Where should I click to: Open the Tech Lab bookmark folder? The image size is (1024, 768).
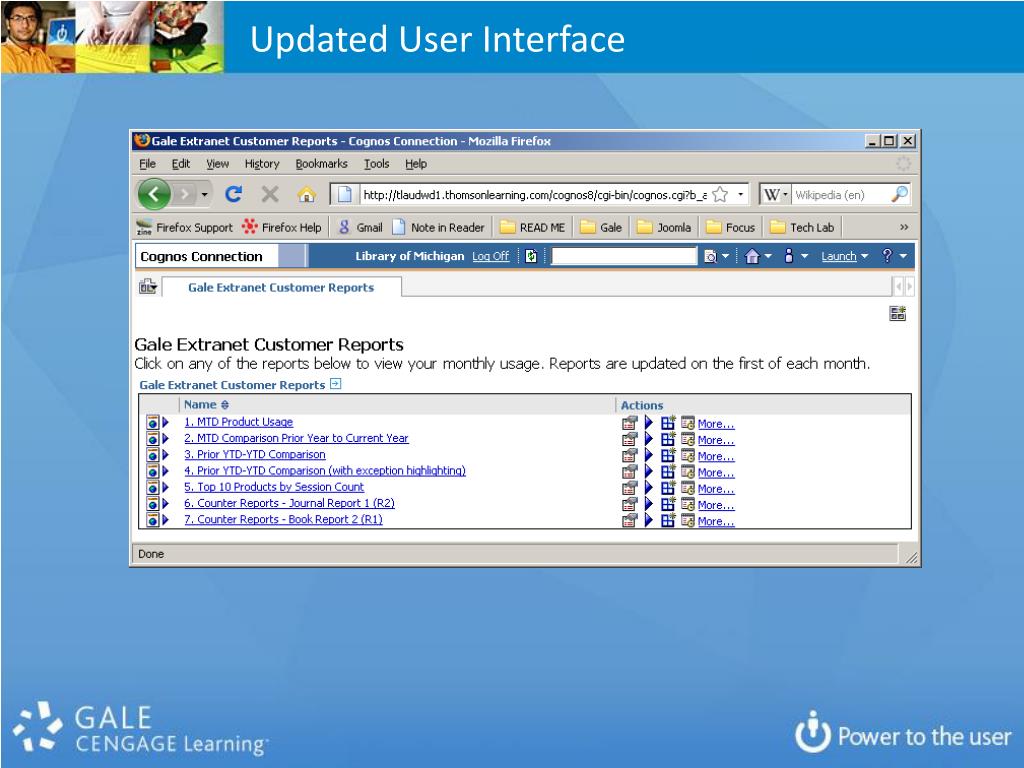coord(802,227)
